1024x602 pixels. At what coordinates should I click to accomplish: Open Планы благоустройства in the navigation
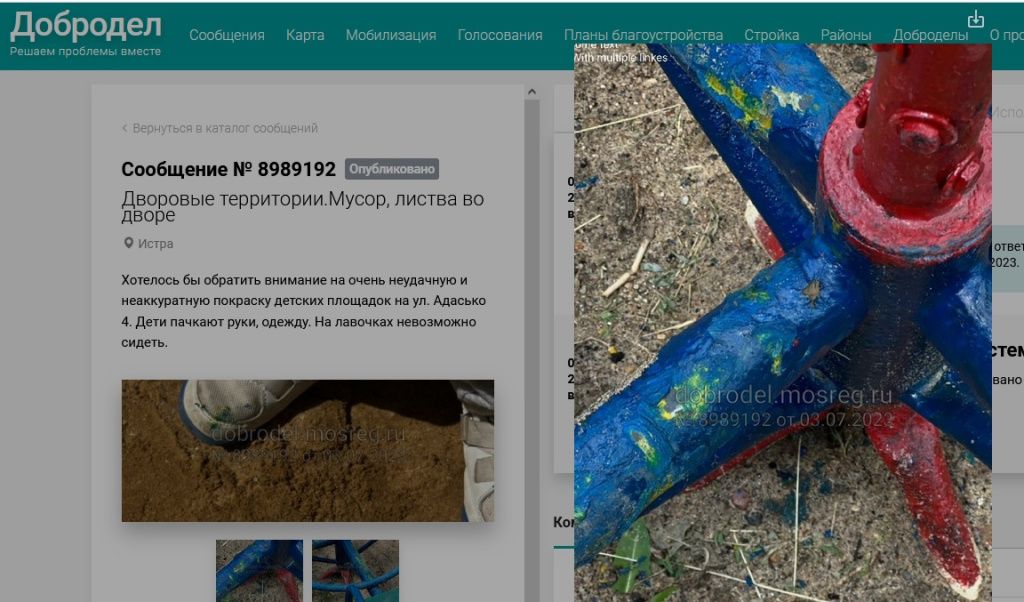[x=643, y=35]
